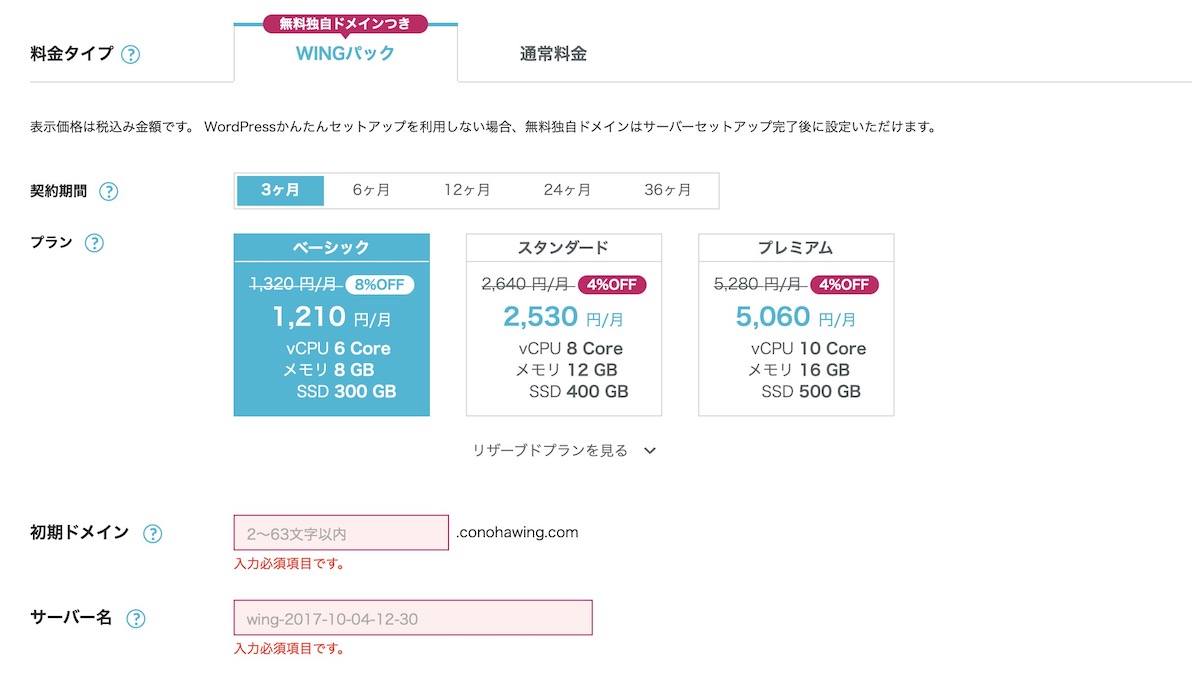1200x675 pixels.
Task: Click the 8%OFF badge on ベーシック
Action: 380,284
